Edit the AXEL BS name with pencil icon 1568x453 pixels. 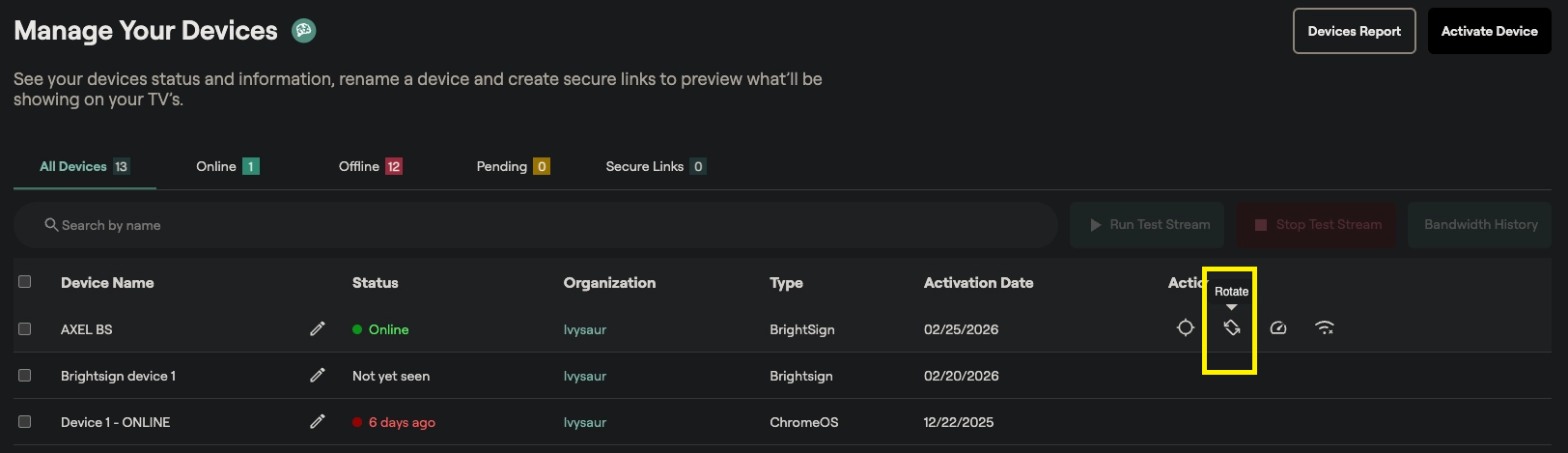317,329
